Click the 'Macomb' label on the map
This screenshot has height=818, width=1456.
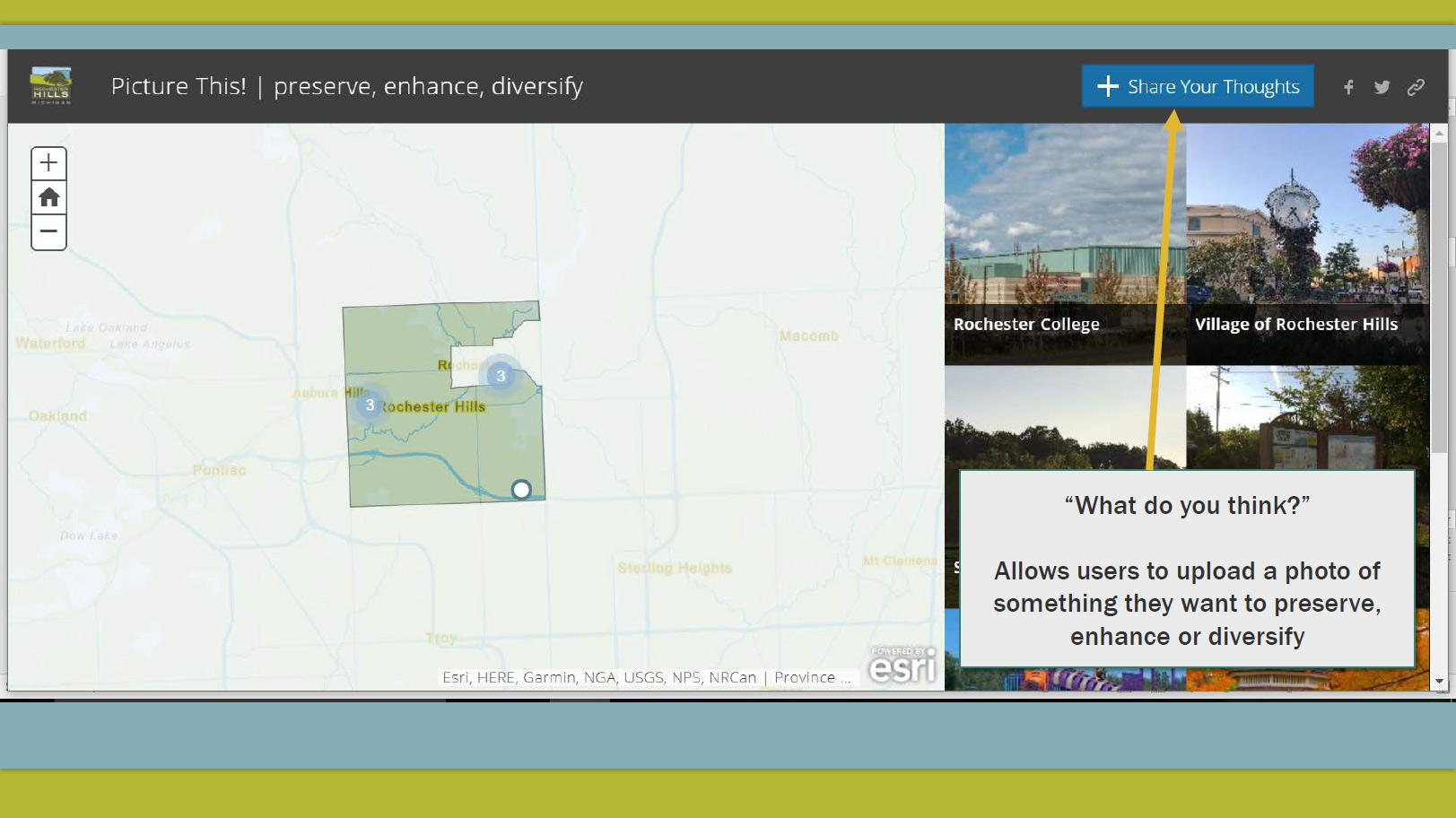(808, 335)
